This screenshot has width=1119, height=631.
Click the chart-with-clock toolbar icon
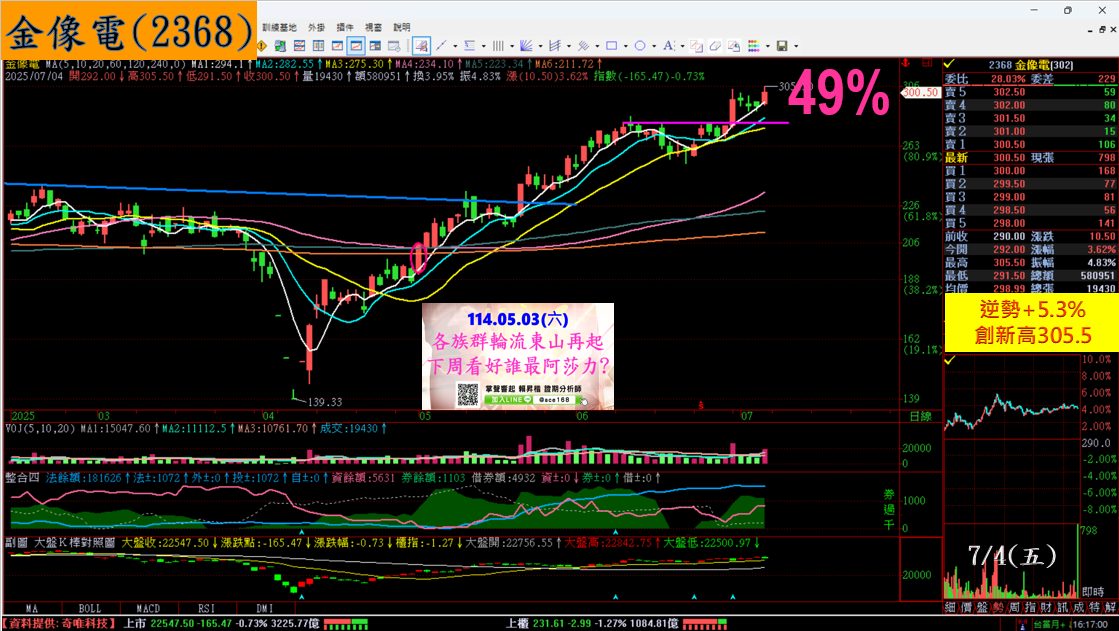tap(394, 46)
